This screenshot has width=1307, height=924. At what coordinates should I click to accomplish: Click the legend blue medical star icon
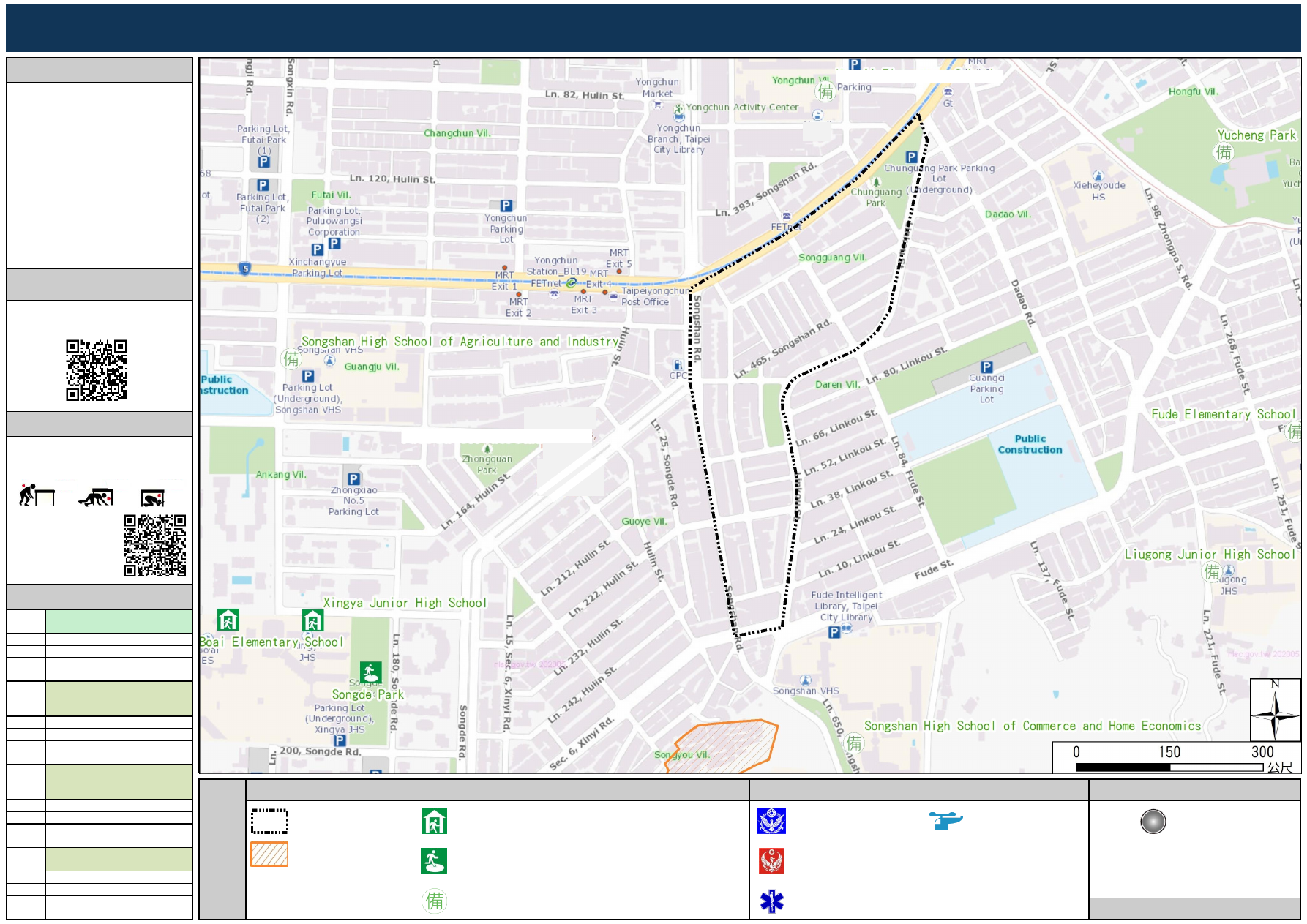[x=772, y=901]
